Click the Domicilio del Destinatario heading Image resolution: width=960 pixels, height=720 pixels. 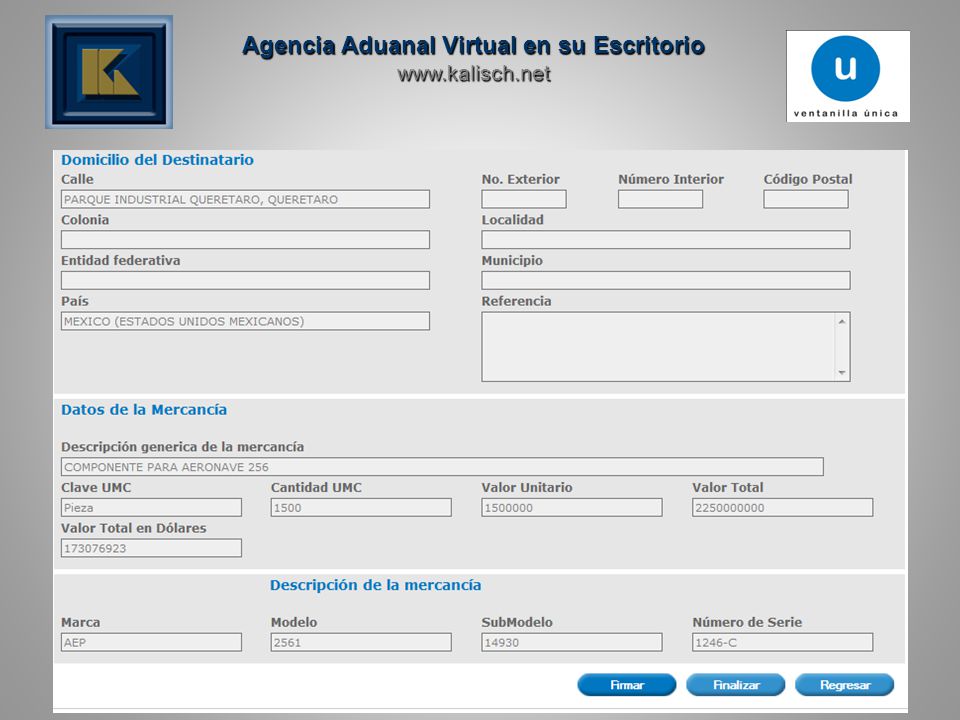[x=157, y=160]
